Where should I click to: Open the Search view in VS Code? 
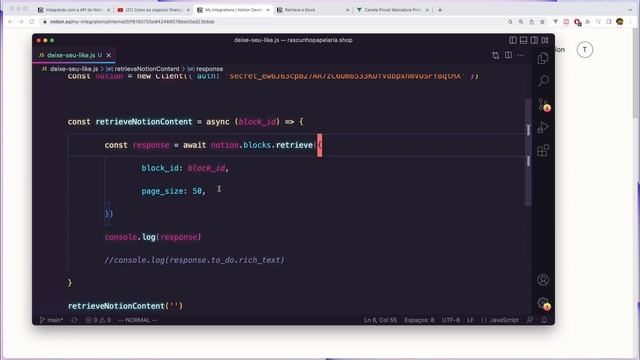(543, 80)
